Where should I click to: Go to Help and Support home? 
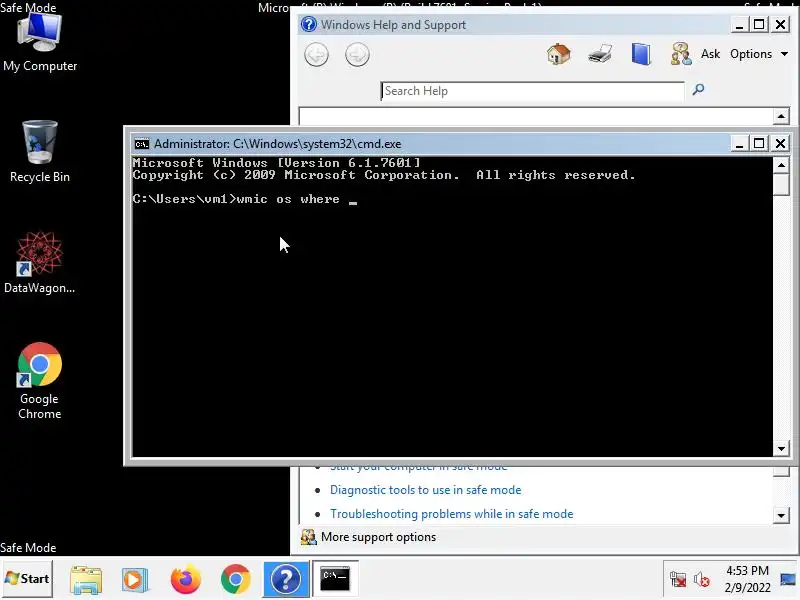tap(559, 54)
